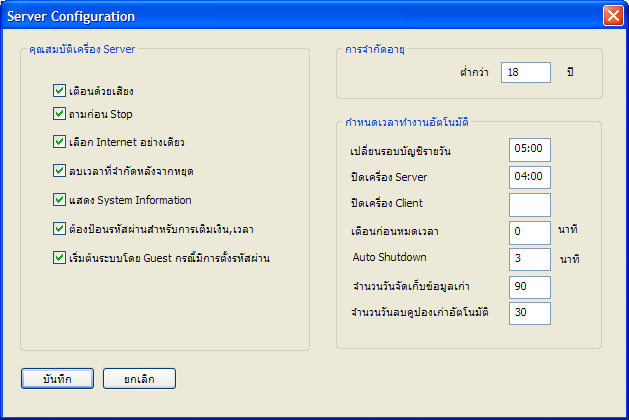
Task: Click the เตือนก่อนหมดเวลา minutes field
Action: pyautogui.click(x=530, y=232)
